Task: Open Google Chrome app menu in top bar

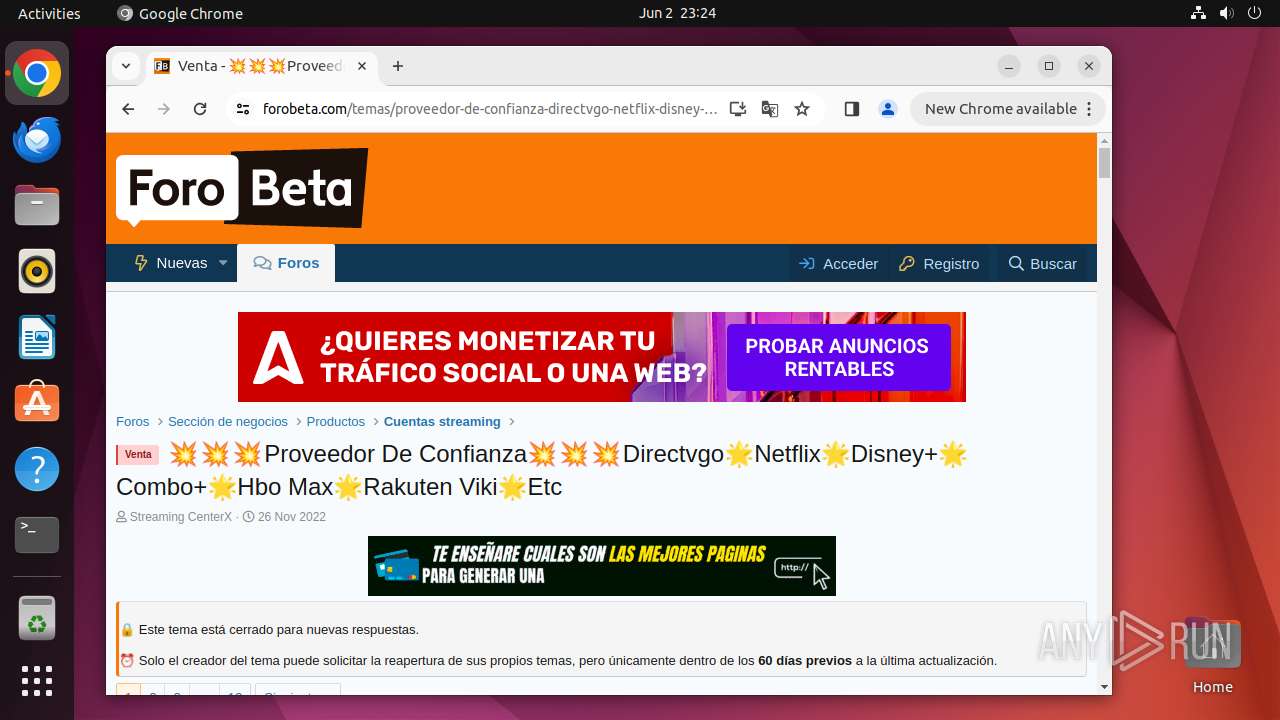Action: [180, 13]
